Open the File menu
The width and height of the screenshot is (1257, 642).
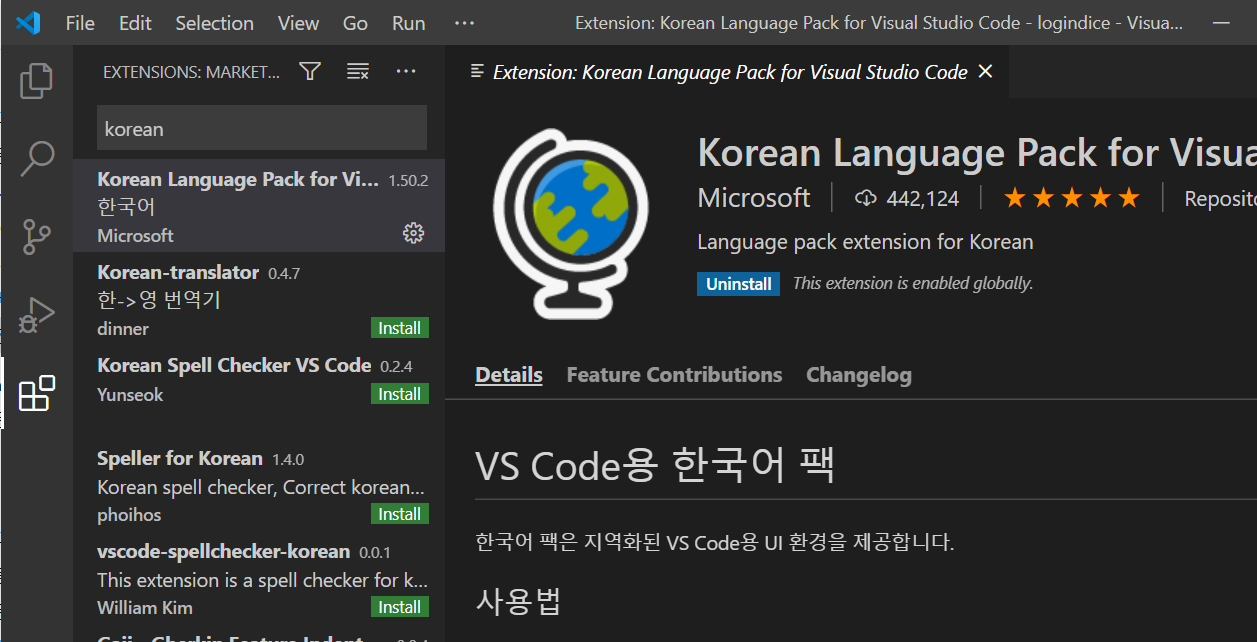click(x=80, y=23)
